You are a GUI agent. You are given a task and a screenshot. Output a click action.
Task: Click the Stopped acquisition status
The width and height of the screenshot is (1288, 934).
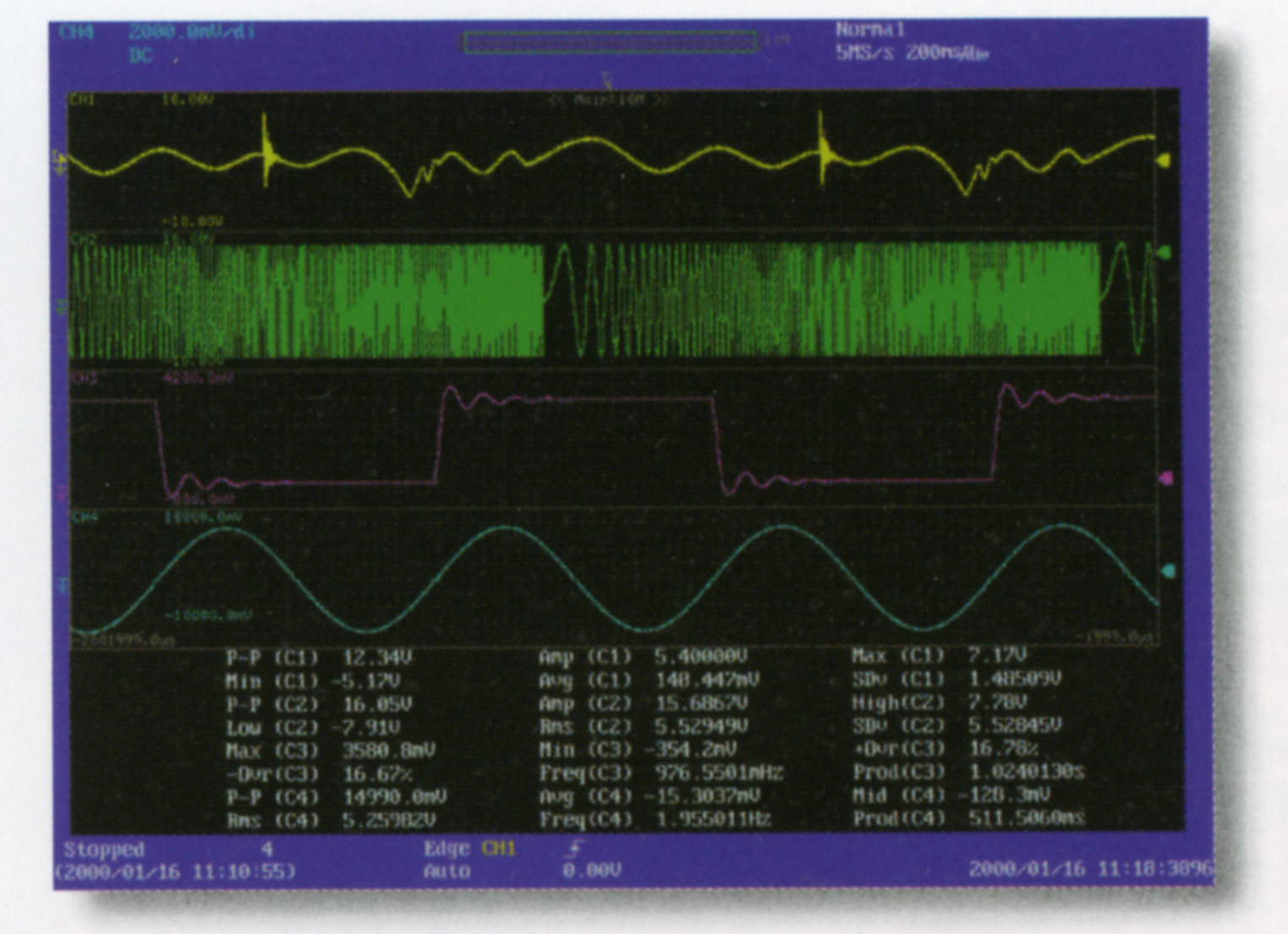pyautogui.click(x=104, y=849)
